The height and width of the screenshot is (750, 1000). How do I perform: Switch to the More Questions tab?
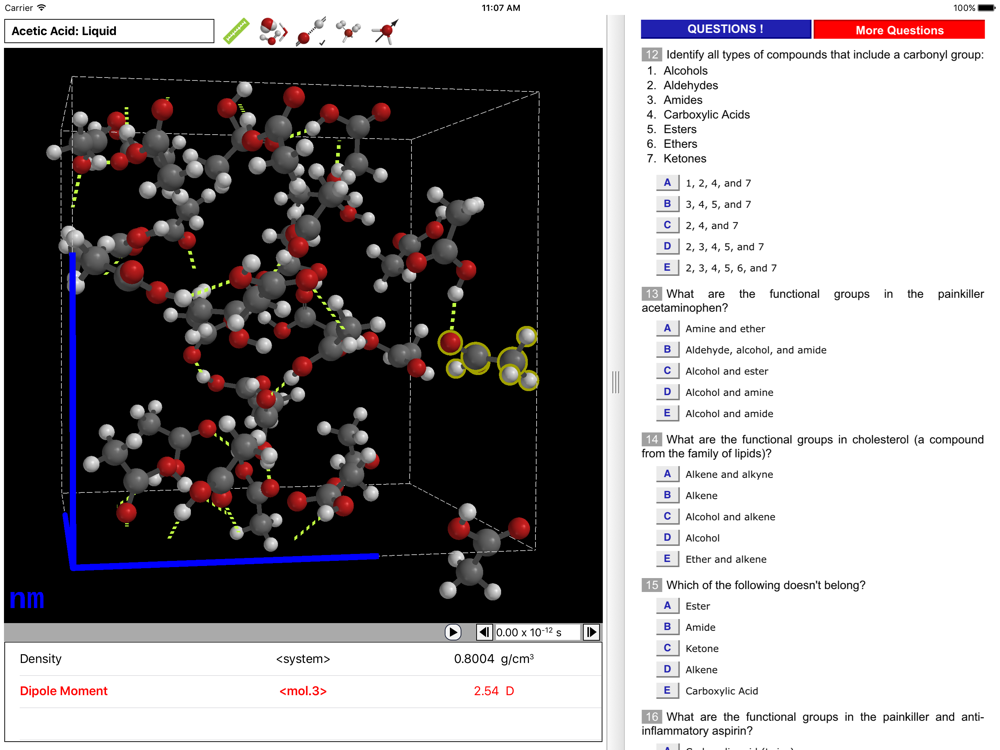click(x=899, y=30)
